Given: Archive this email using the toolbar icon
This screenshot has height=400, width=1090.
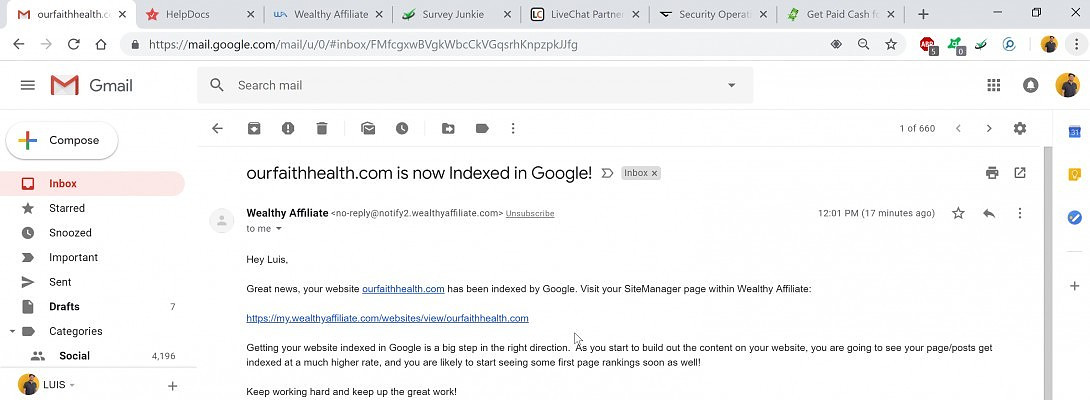Looking at the screenshot, I should pos(254,129).
